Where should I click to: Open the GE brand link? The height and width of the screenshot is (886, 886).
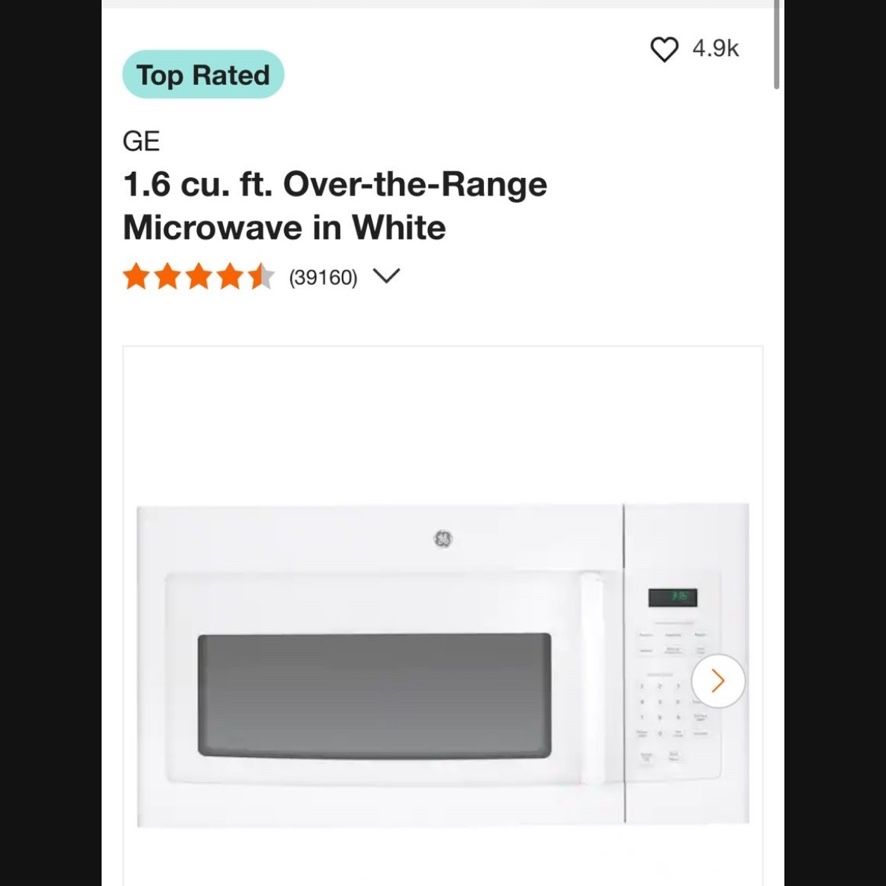click(141, 141)
